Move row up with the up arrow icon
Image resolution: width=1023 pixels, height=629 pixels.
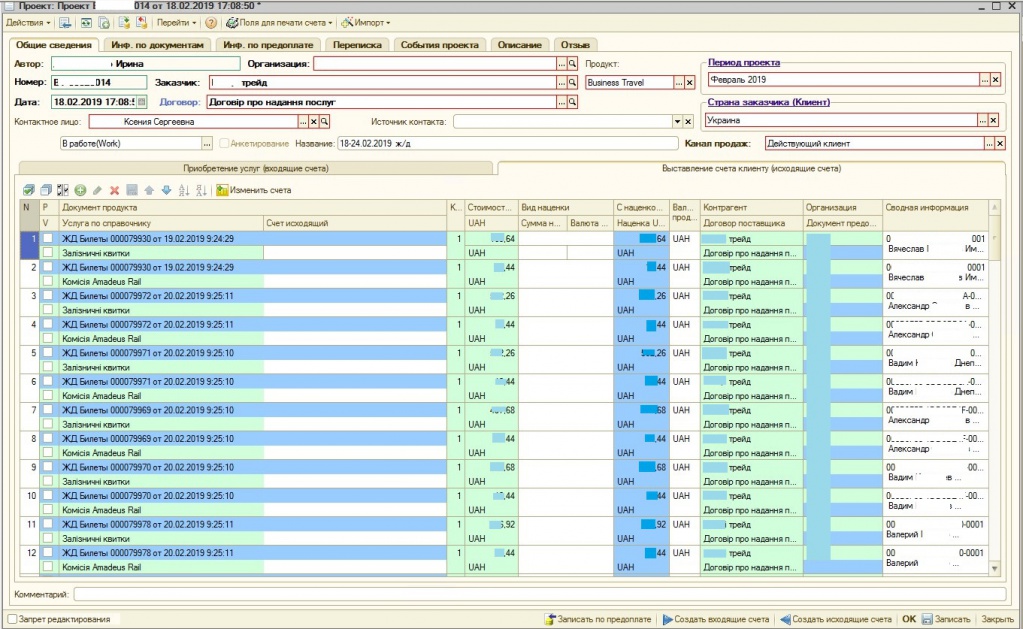[x=149, y=191]
